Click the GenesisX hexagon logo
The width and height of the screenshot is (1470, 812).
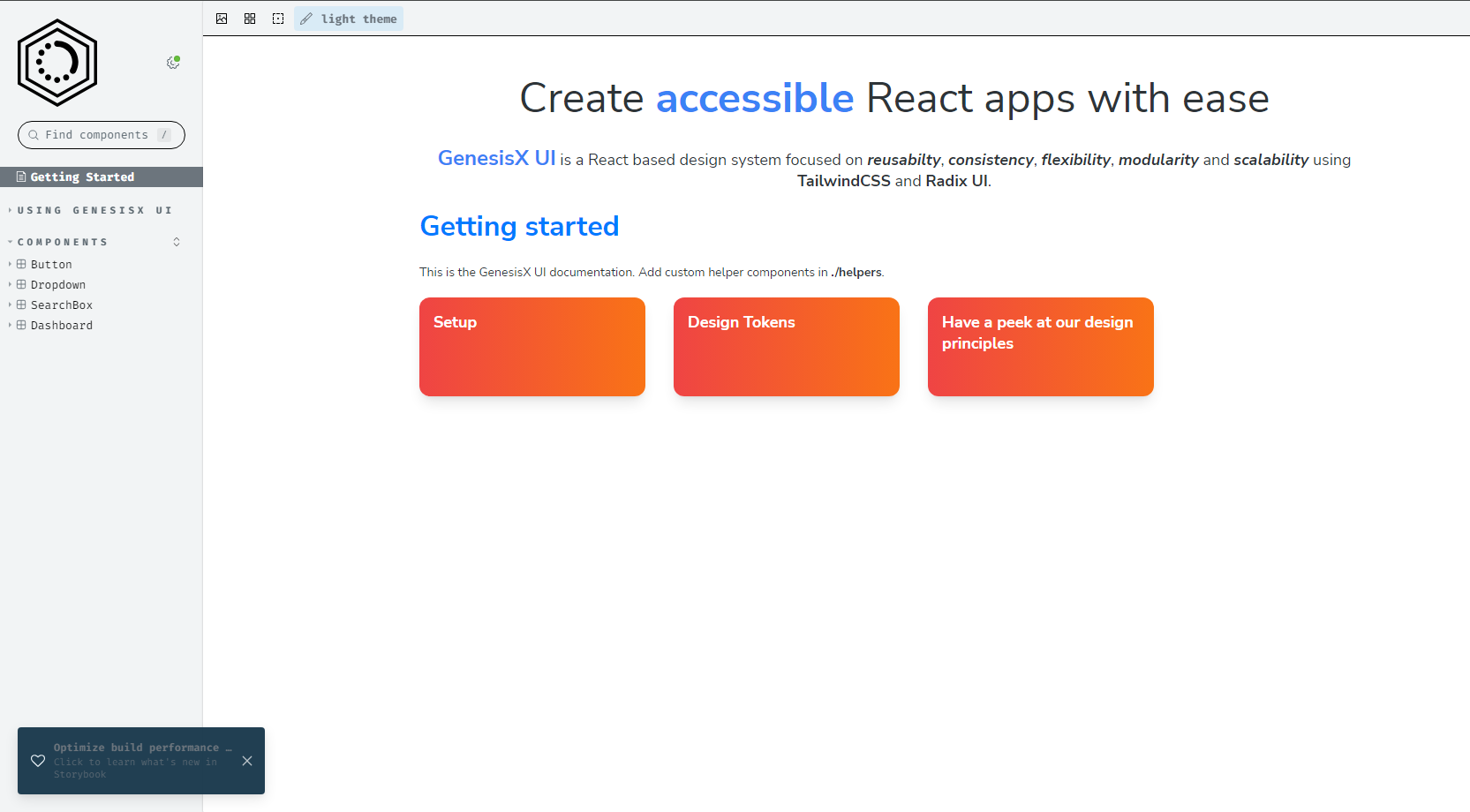(x=57, y=63)
